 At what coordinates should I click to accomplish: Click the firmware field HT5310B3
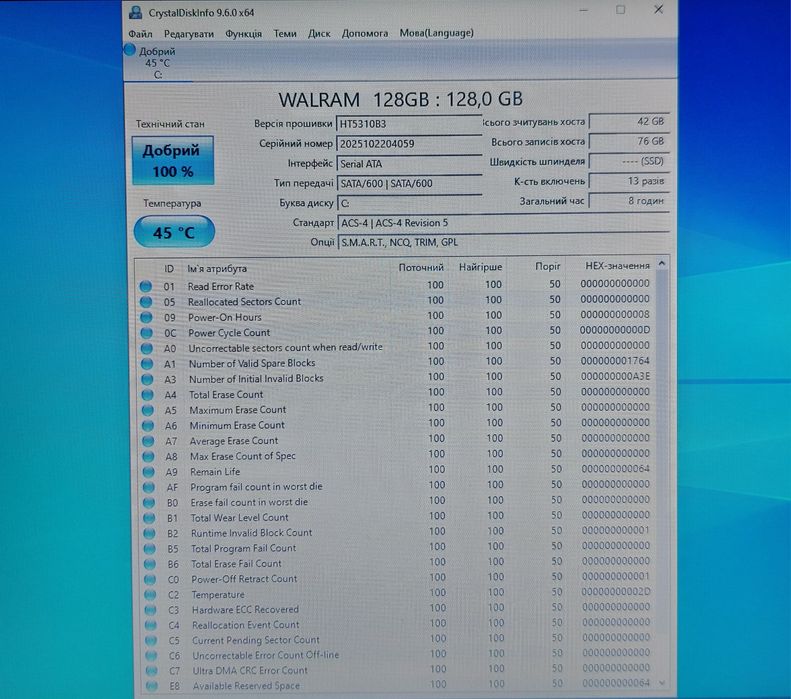[x=409, y=124]
